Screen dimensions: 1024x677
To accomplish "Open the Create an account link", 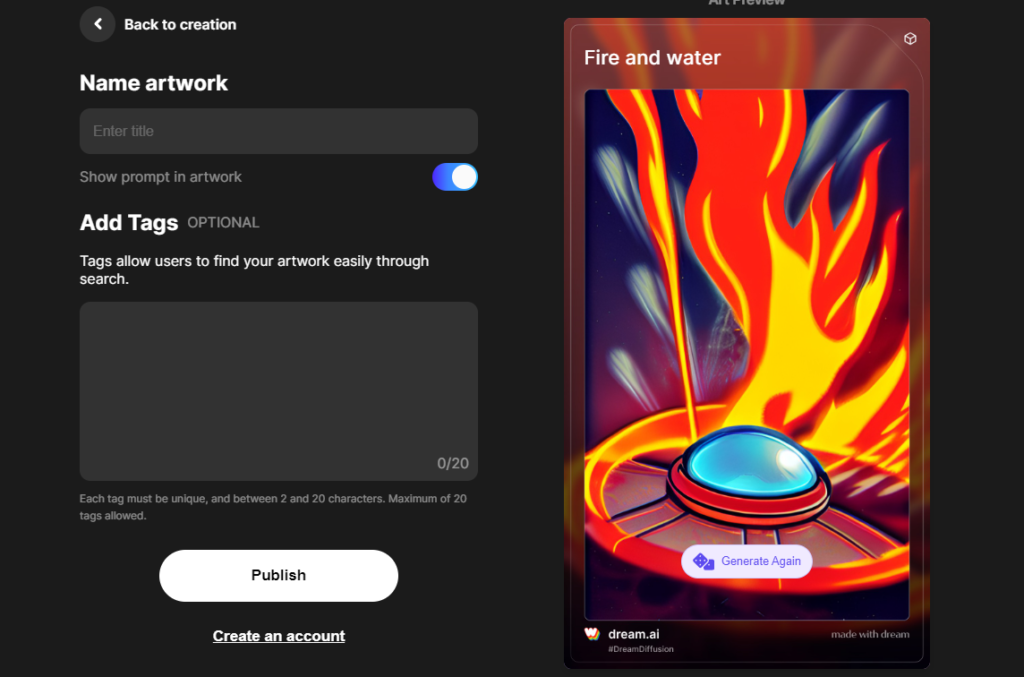I will pyautogui.click(x=279, y=636).
